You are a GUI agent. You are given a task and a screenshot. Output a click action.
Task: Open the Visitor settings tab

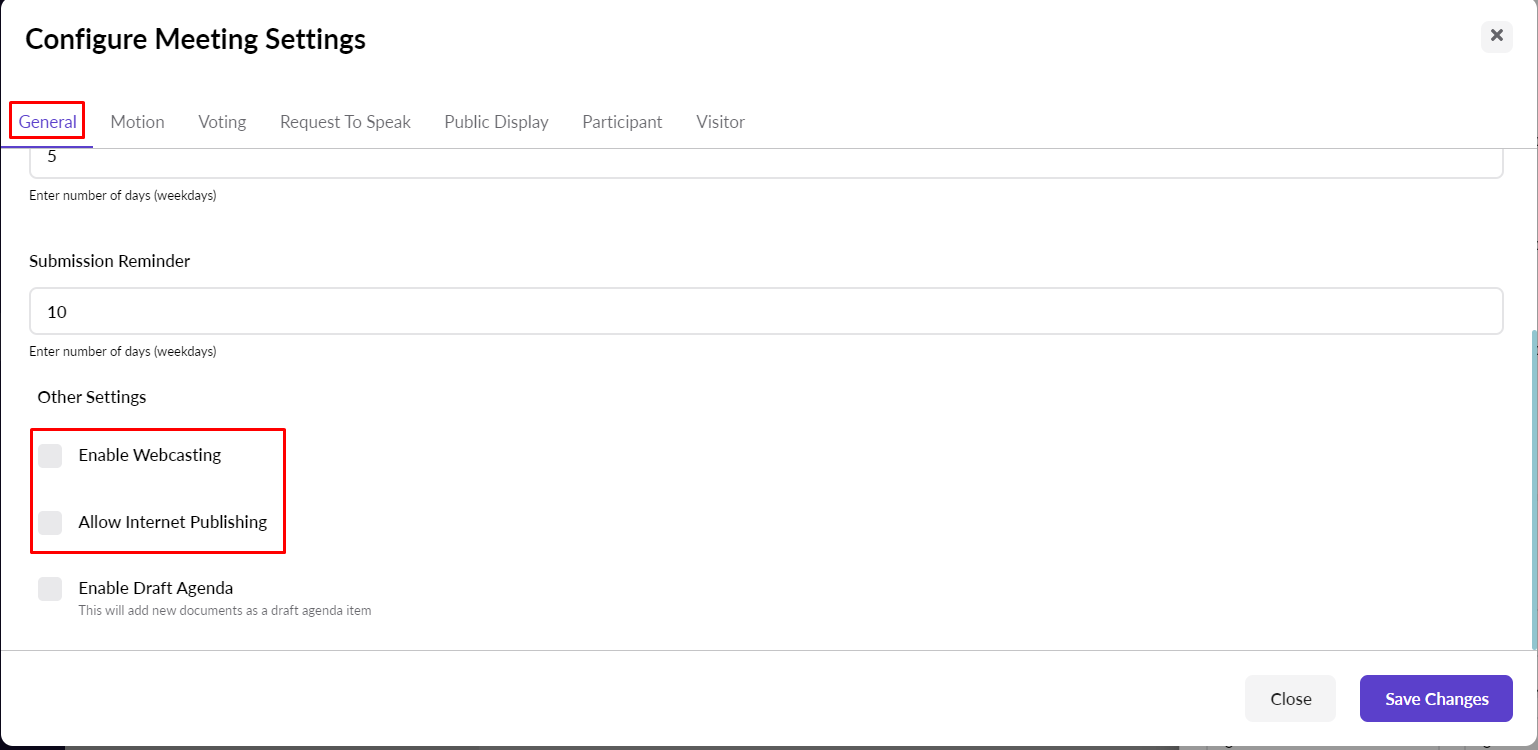coord(720,121)
